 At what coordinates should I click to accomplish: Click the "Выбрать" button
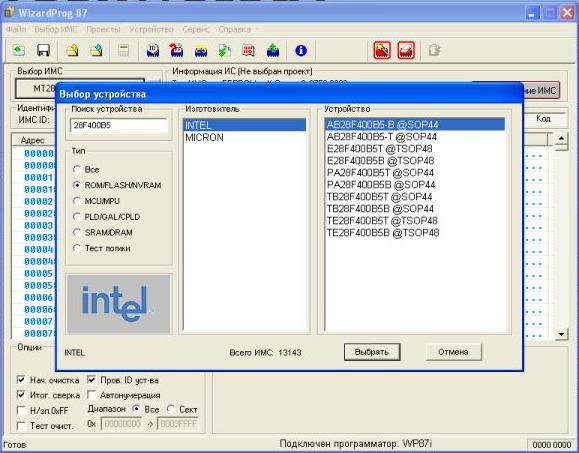(372, 352)
